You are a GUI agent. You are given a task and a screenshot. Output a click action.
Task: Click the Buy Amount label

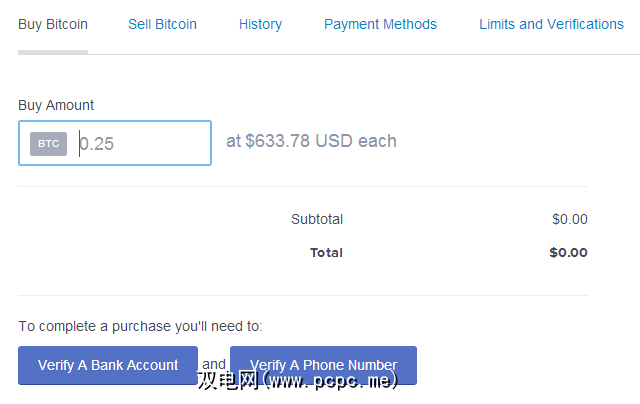[x=56, y=105]
